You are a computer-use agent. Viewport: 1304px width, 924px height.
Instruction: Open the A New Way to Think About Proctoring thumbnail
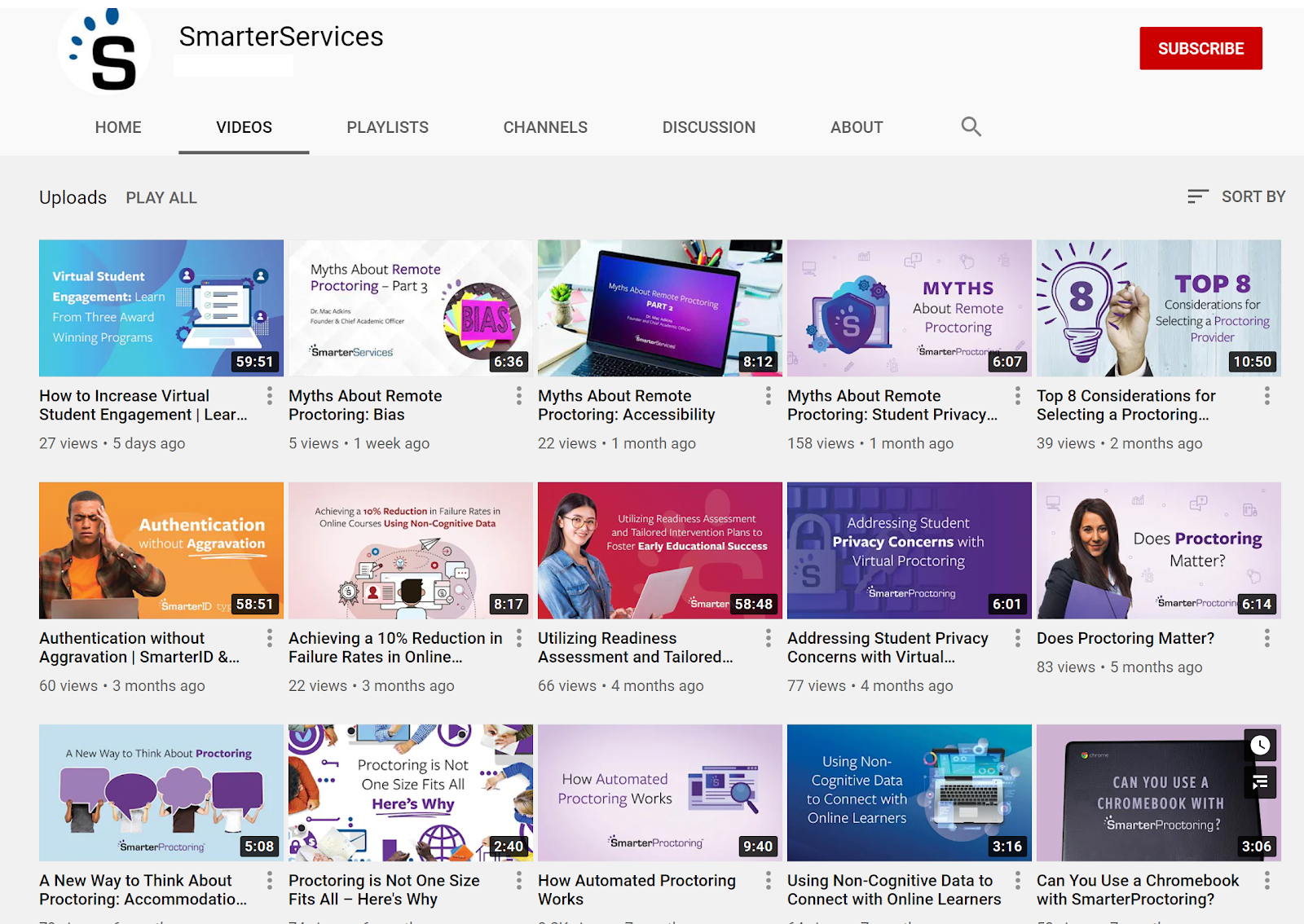click(161, 793)
